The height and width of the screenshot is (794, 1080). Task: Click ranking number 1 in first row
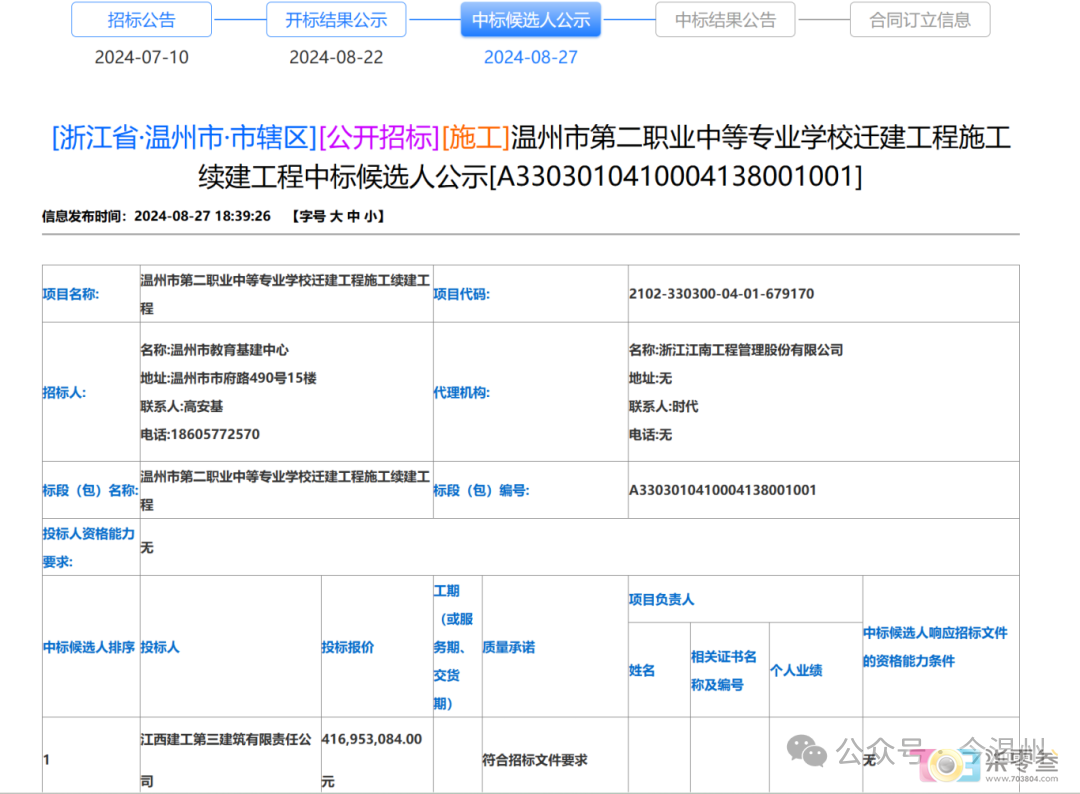point(46,760)
